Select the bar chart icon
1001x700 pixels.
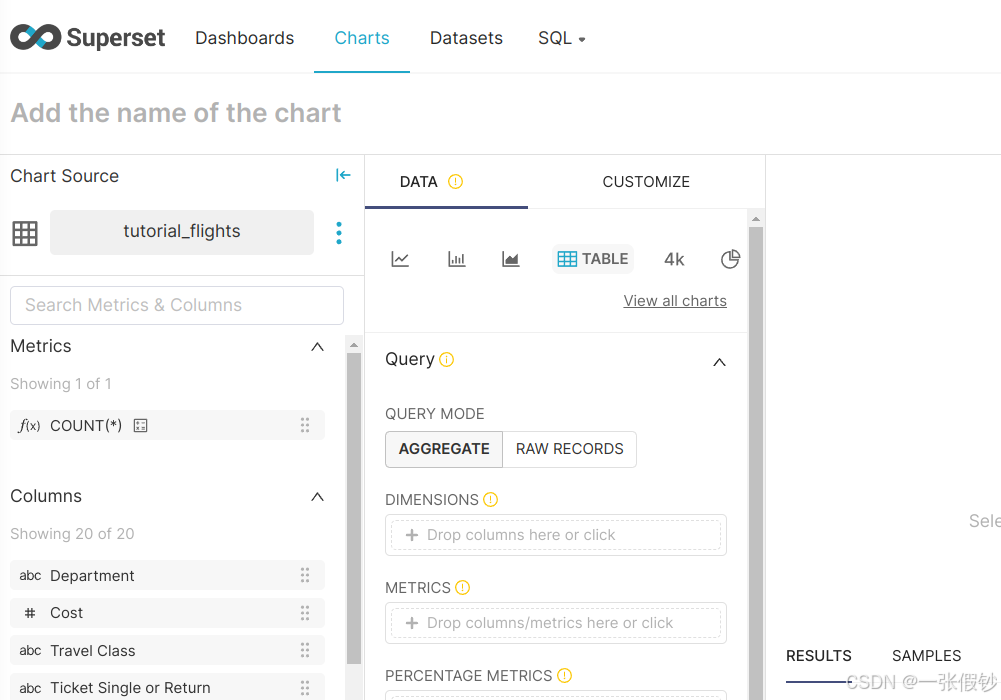456,259
